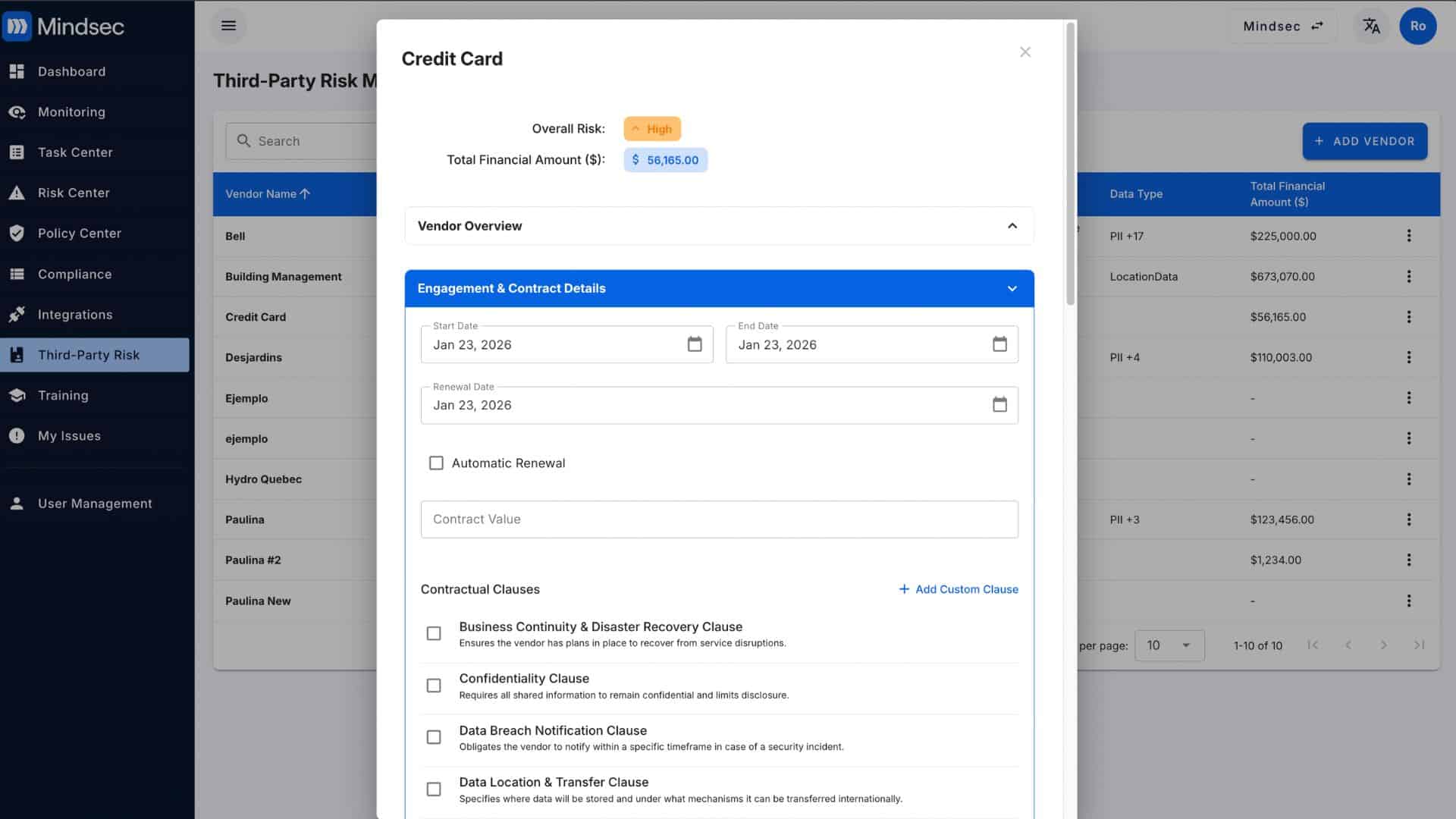
Task: Open the Start Date calendar picker
Action: coord(694,344)
